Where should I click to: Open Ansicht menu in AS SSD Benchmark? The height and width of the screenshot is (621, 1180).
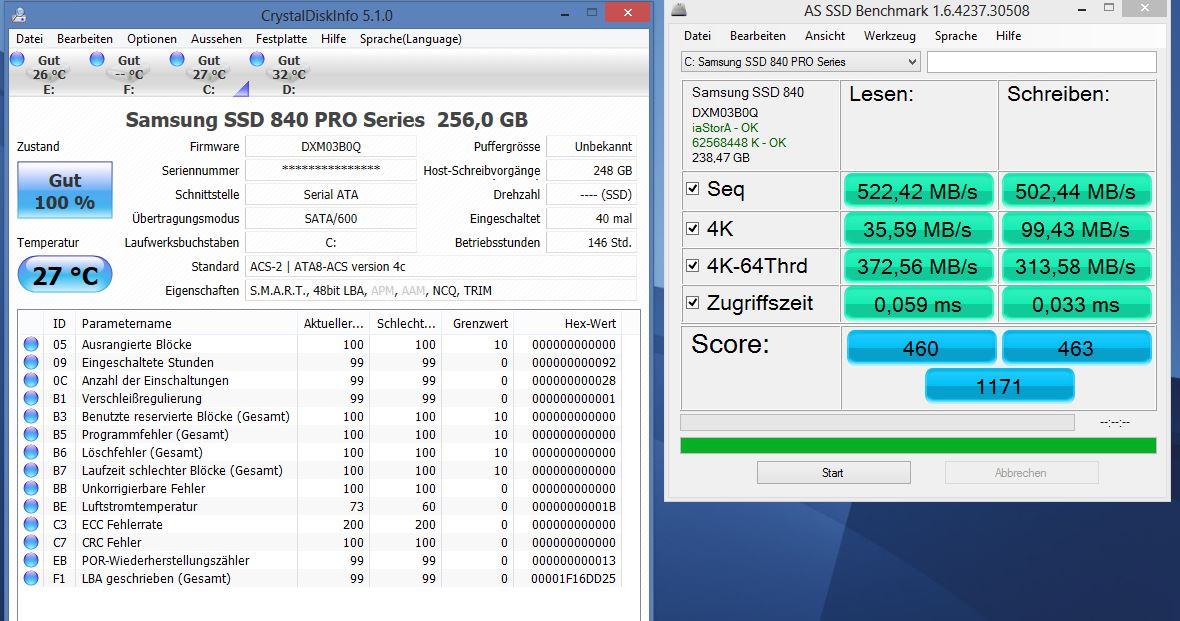(825, 35)
